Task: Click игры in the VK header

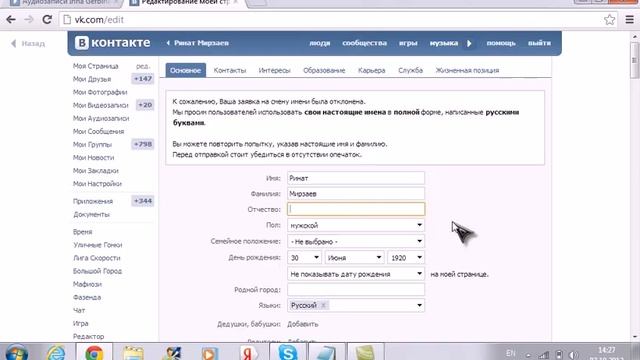Action: (408, 43)
